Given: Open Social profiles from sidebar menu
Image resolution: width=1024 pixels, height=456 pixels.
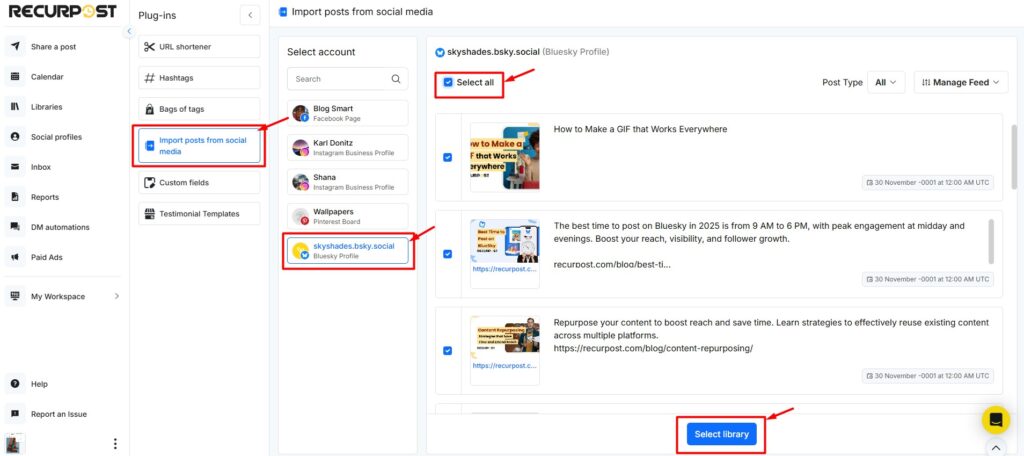Looking at the screenshot, I should pos(56,137).
